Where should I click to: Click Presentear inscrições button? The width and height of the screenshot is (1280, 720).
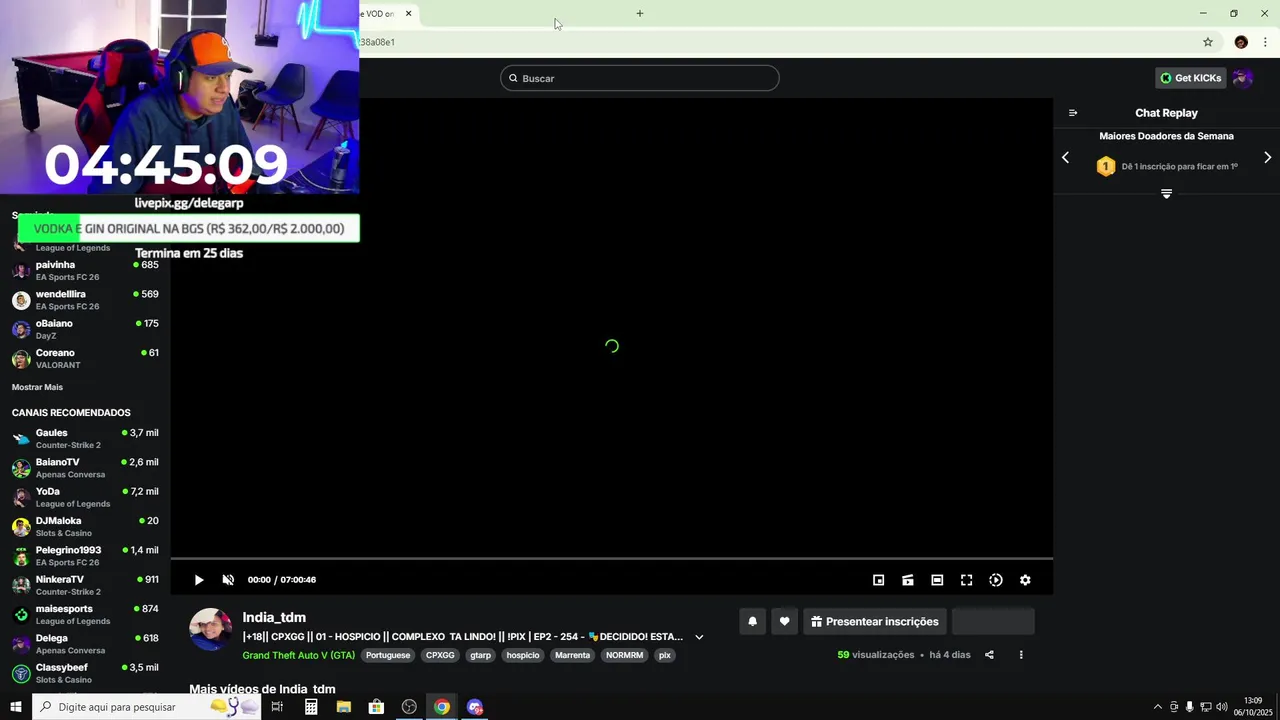tap(875, 621)
